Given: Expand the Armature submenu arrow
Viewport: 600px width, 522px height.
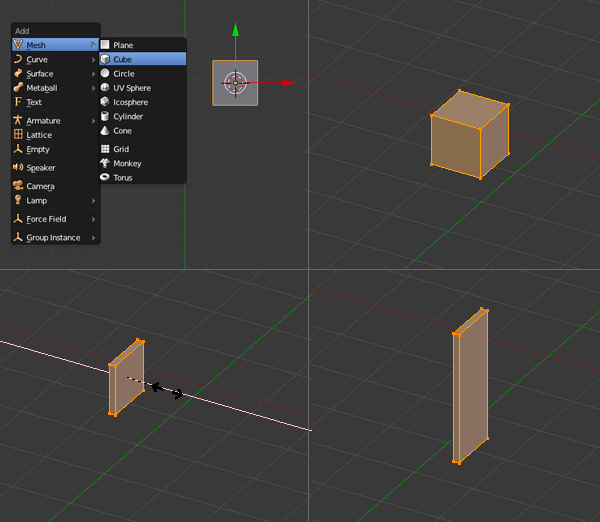Looking at the screenshot, I should point(93,121).
